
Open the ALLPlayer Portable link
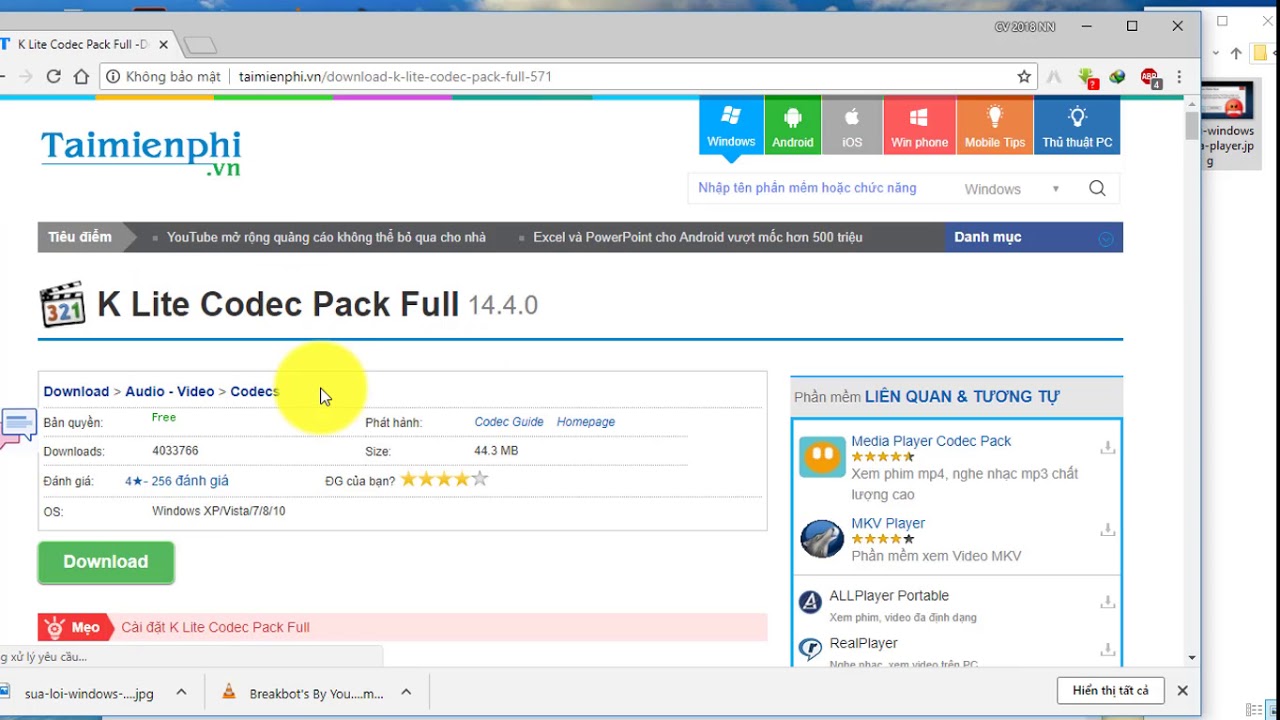889,596
